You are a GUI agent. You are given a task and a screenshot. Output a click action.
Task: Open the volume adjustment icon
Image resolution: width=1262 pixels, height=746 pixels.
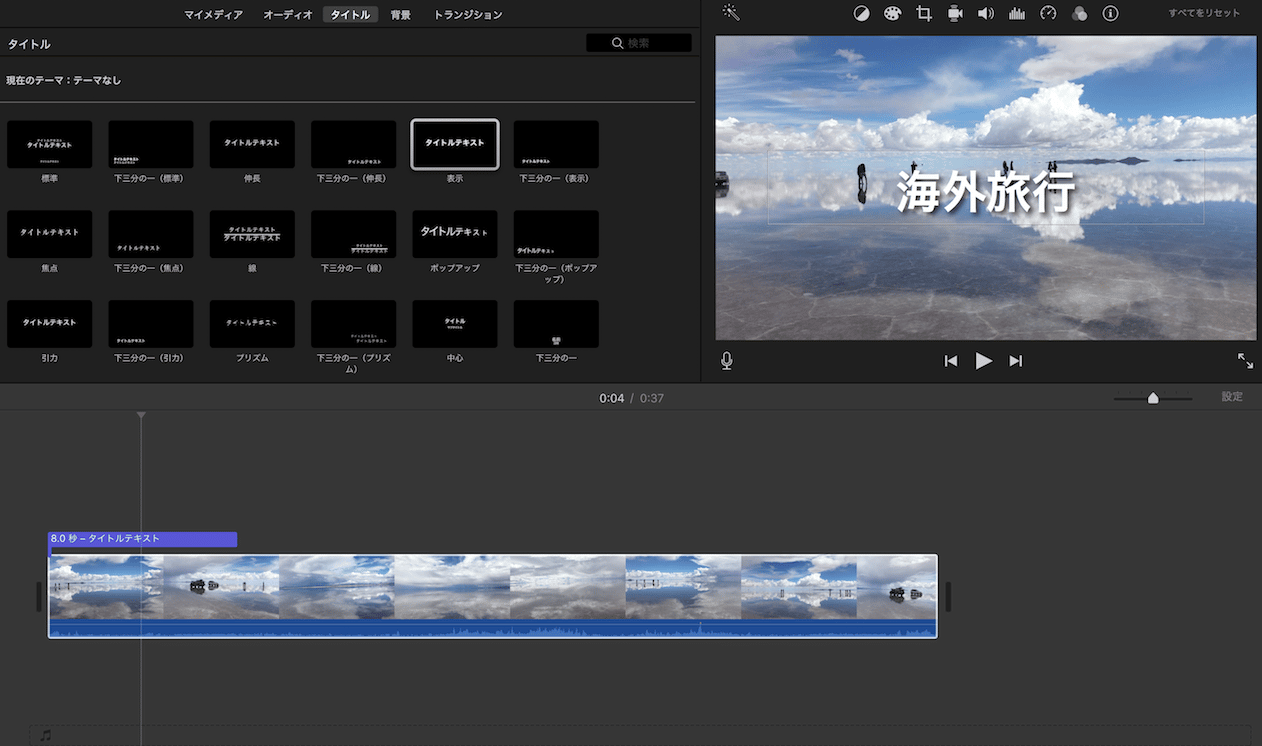point(986,14)
